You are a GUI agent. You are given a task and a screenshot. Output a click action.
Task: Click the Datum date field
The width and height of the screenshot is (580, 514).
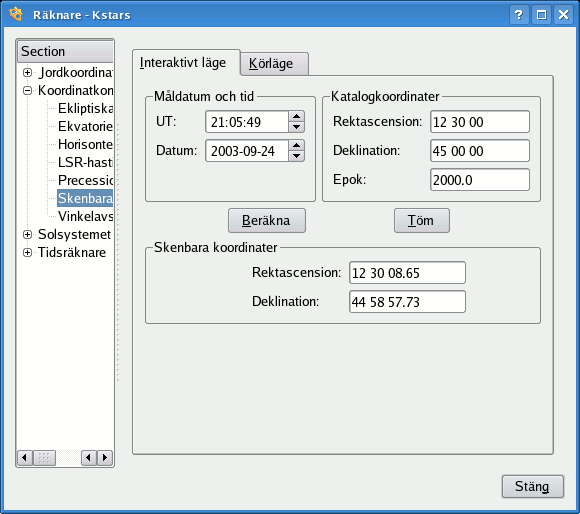click(247, 151)
